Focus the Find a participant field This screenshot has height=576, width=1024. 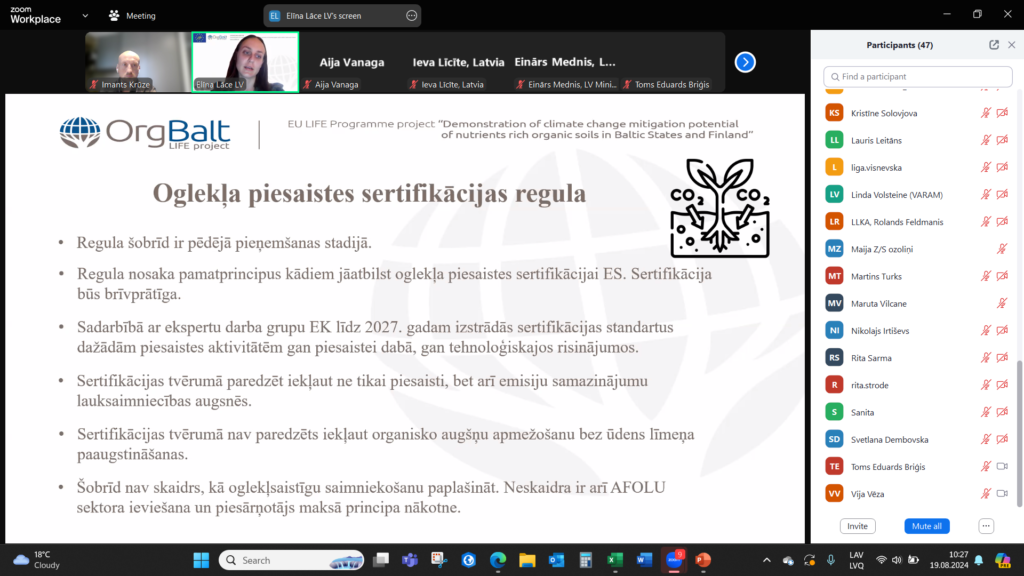[x=918, y=76]
